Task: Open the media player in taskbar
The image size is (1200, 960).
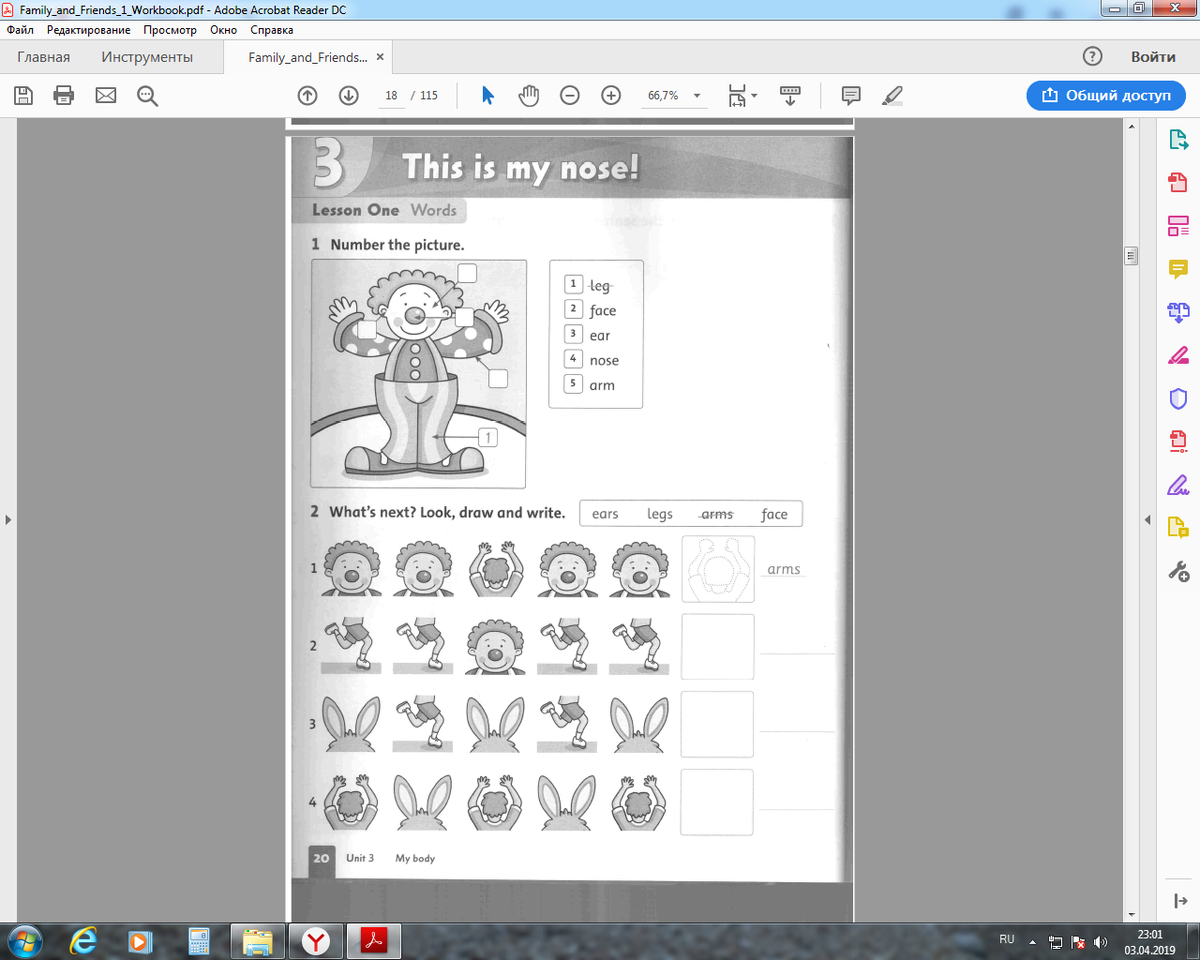Action: (x=141, y=942)
